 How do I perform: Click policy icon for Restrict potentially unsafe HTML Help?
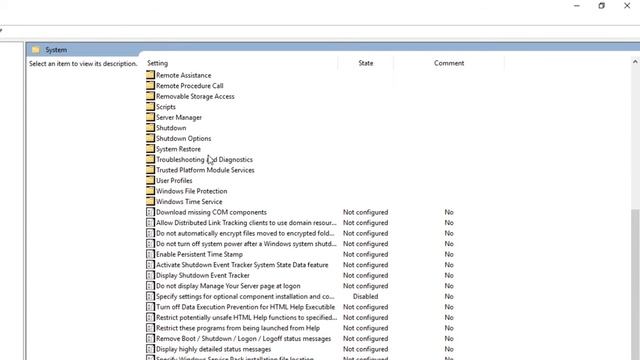150,318
